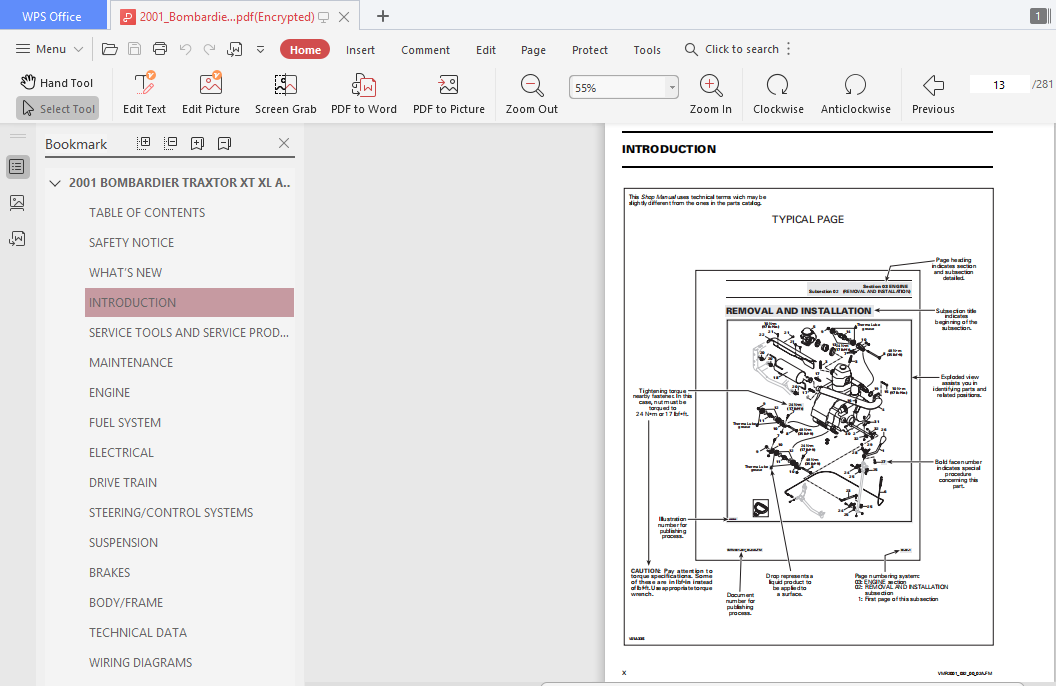This screenshot has height=686, width=1056.
Task: Click the 'Click to search' box
Action: pos(731,49)
